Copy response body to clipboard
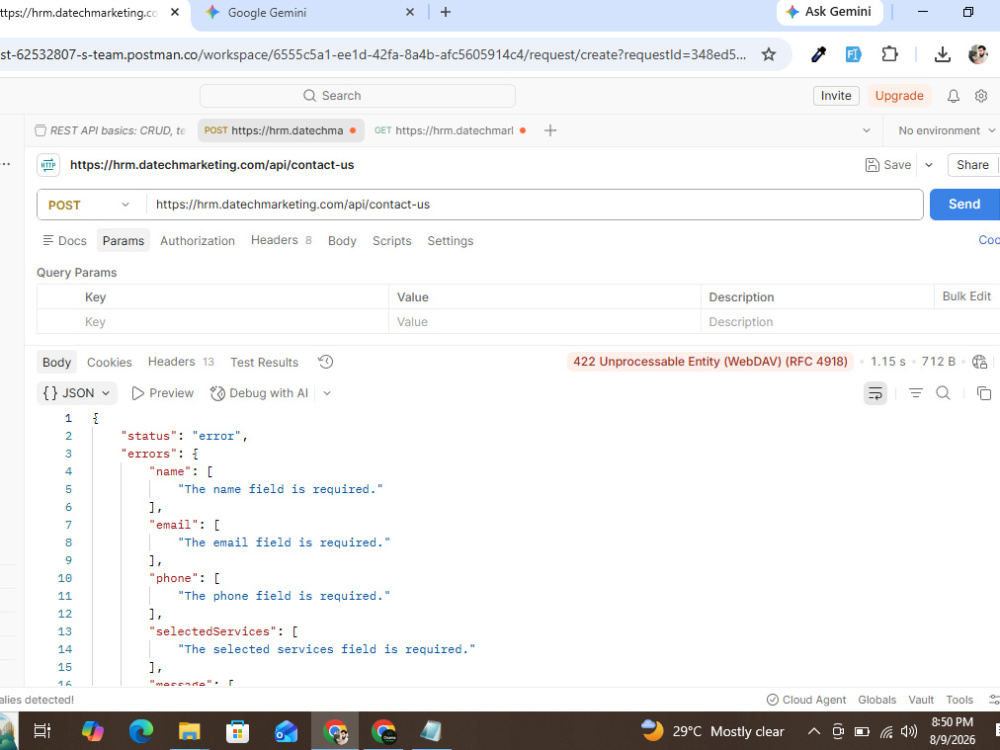The width and height of the screenshot is (1000, 750). pos(984,393)
